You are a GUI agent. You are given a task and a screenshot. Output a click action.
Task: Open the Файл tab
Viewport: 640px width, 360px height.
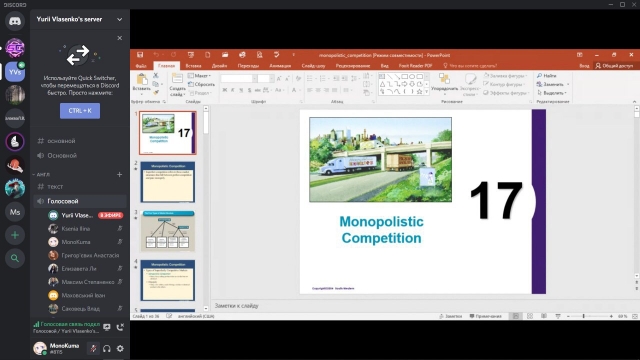point(141,66)
